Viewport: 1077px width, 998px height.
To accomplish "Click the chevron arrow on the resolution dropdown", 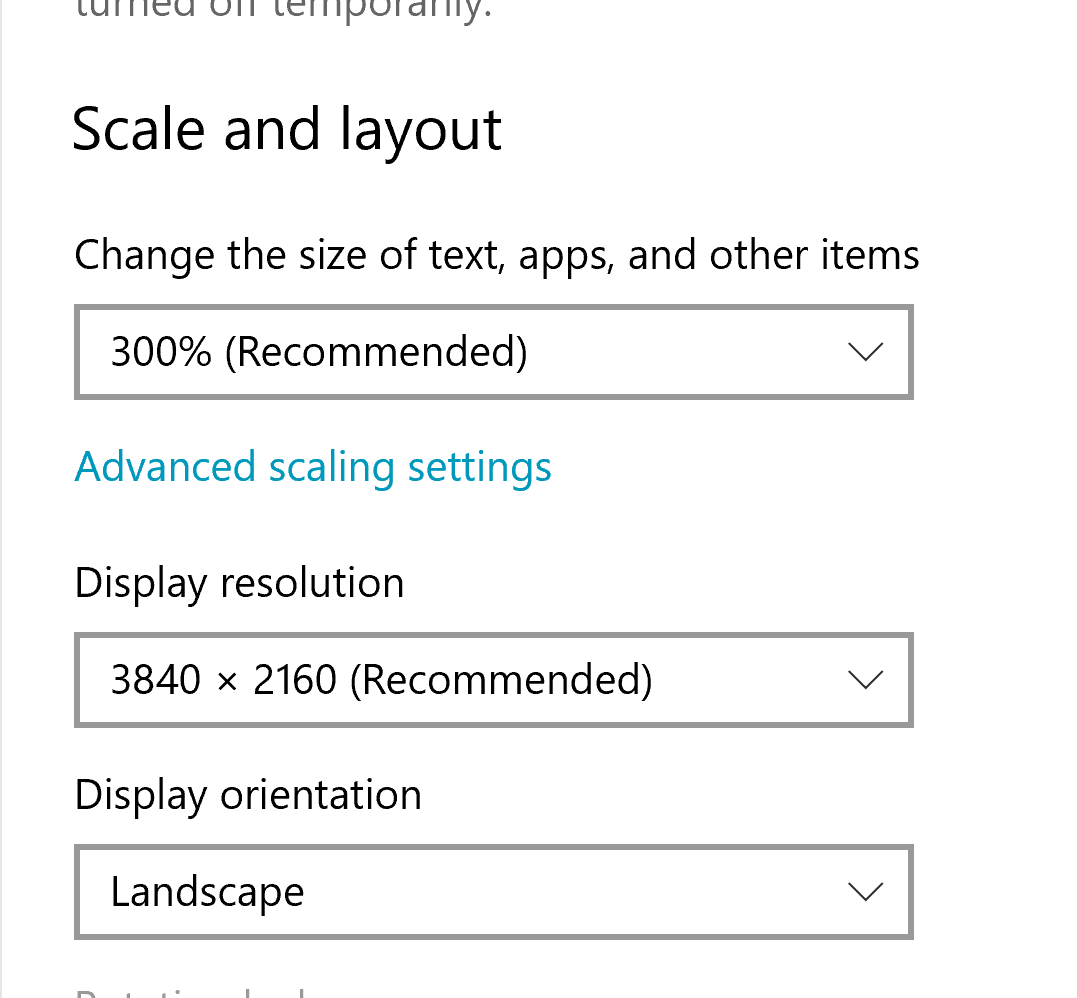I will [865, 680].
